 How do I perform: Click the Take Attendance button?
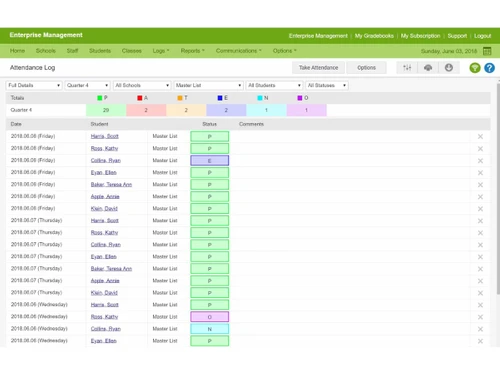[318, 68]
